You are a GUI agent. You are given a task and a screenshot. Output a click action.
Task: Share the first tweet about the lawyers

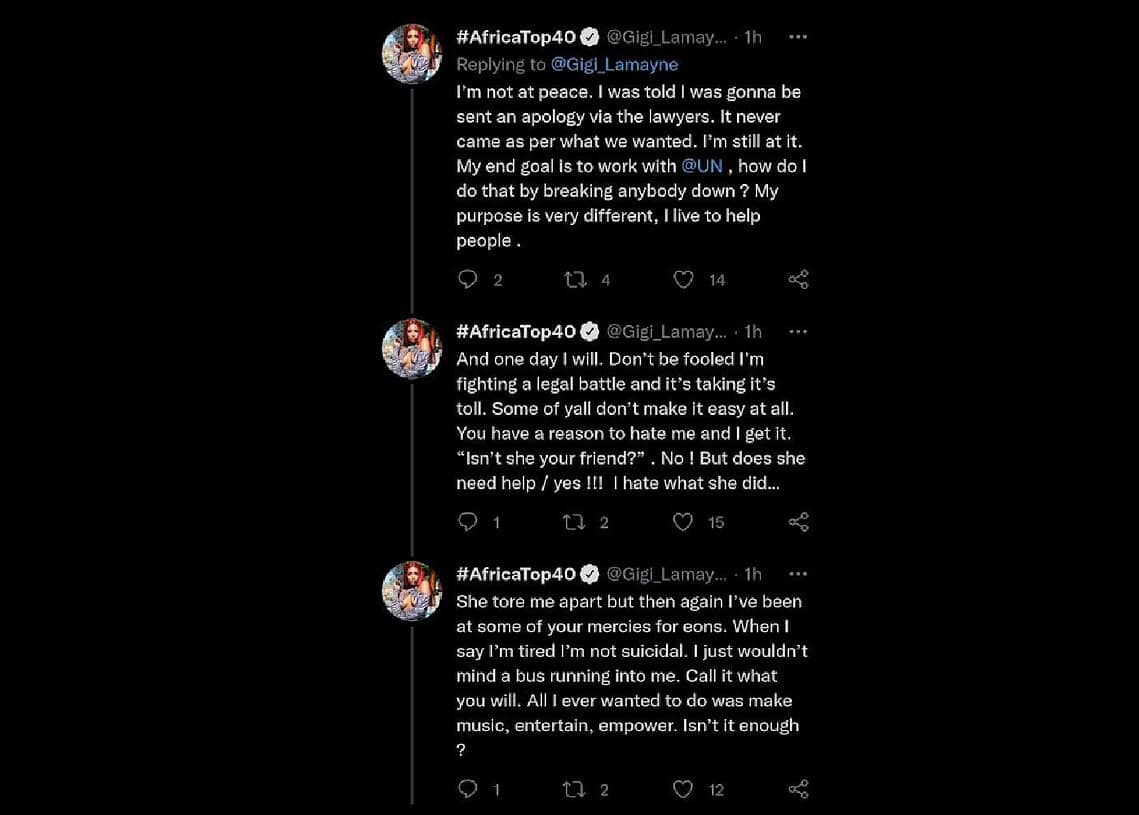click(798, 280)
